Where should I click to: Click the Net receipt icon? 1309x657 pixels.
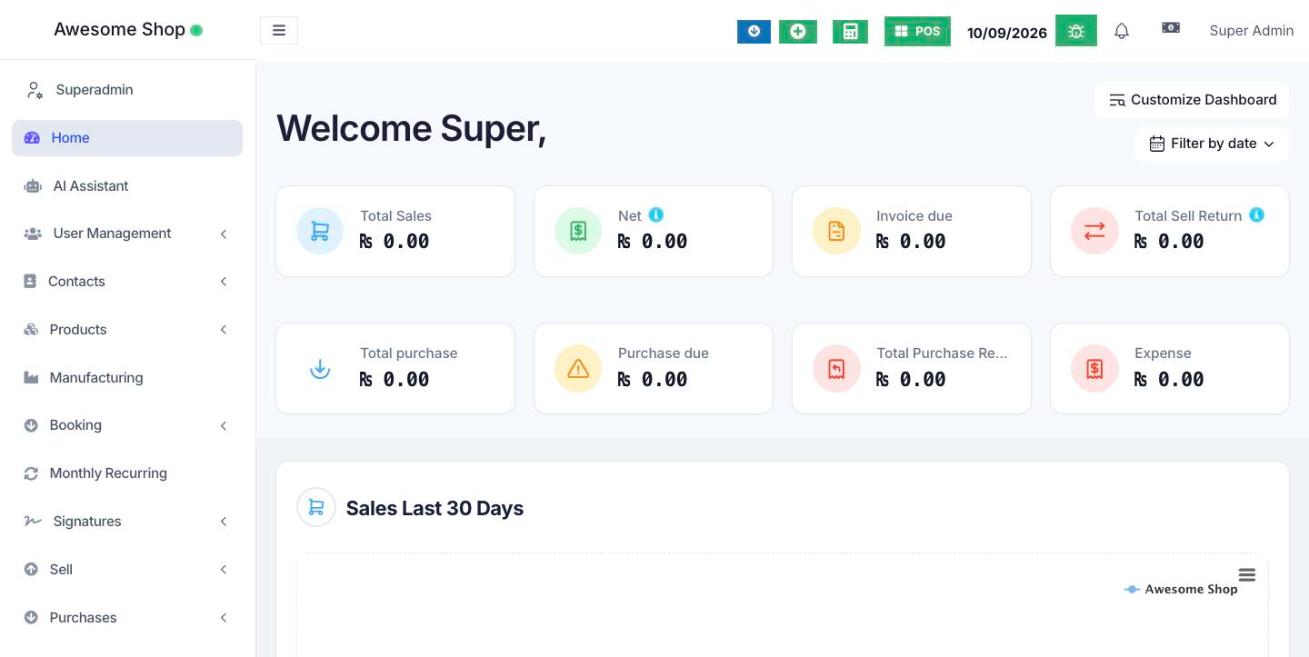coord(578,231)
